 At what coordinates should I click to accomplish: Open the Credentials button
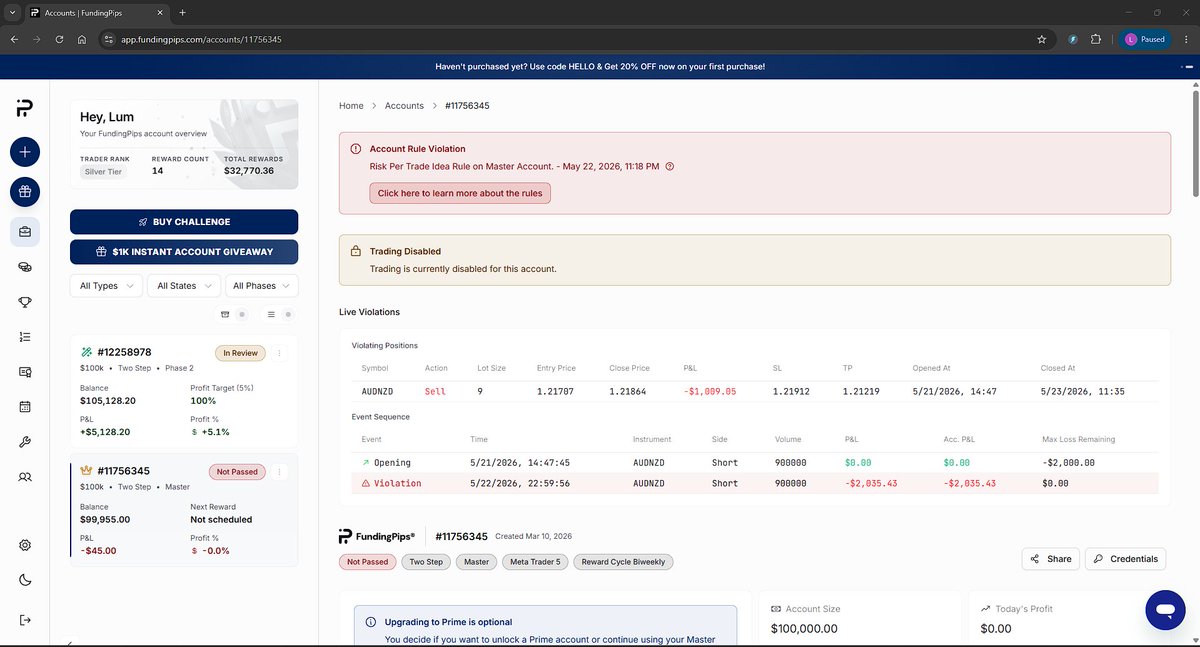(x=1125, y=559)
